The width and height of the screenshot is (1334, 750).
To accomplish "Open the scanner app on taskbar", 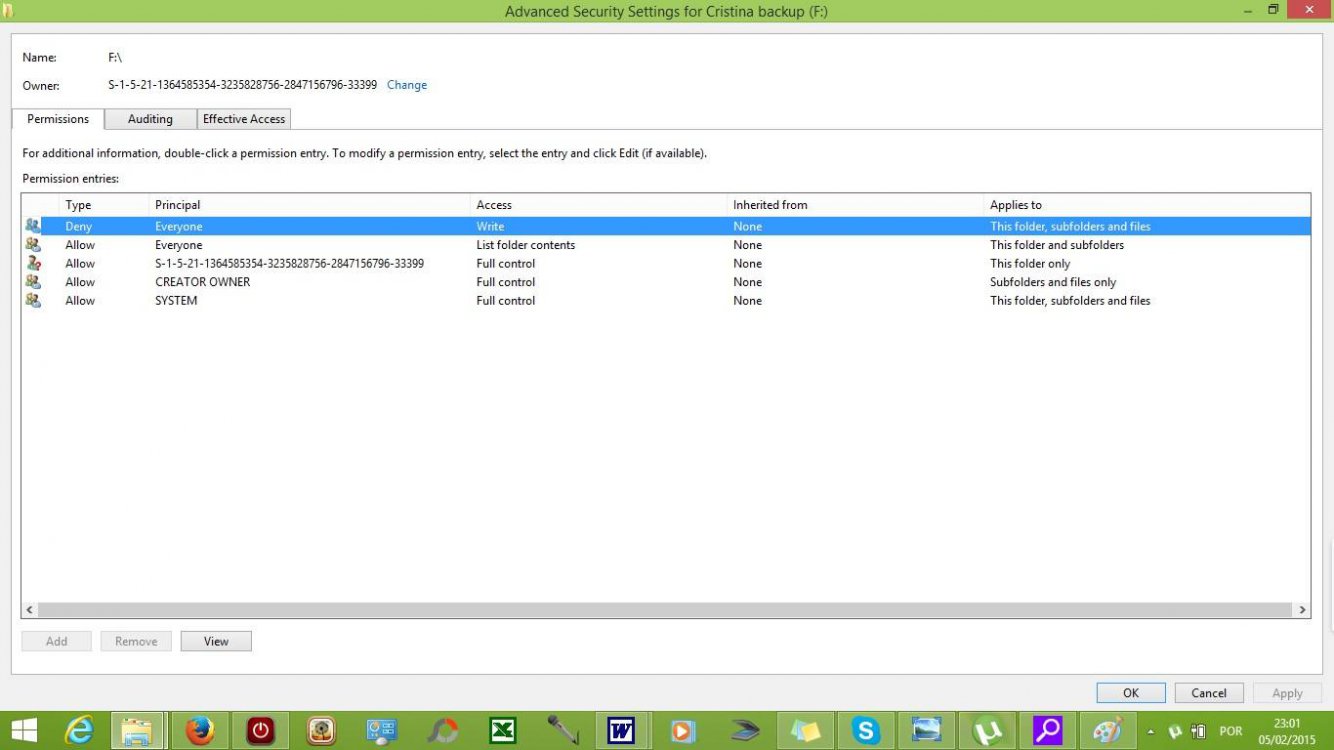I will [x=744, y=731].
